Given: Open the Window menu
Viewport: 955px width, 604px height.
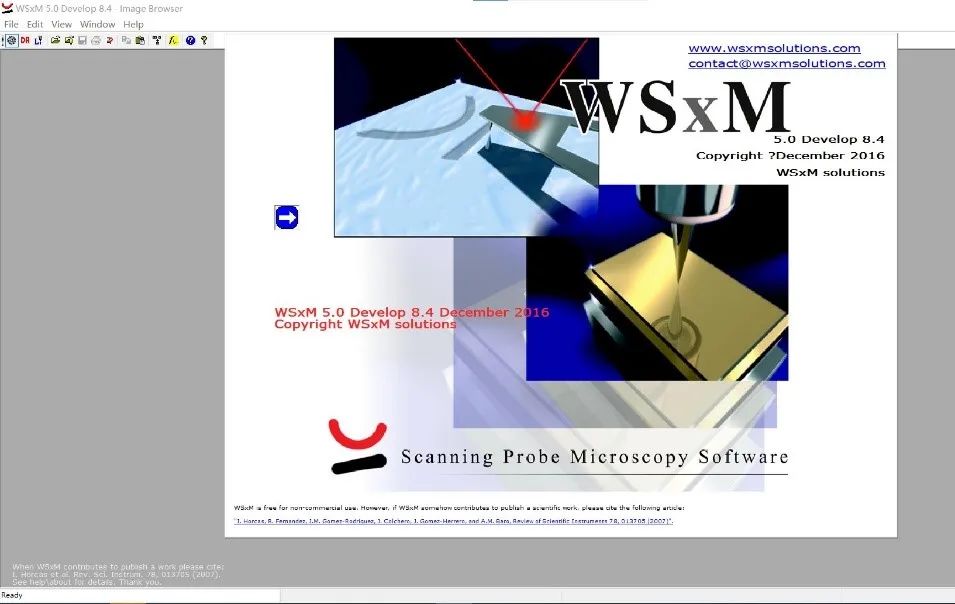Looking at the screenshot, I should [x=97, y=24].
